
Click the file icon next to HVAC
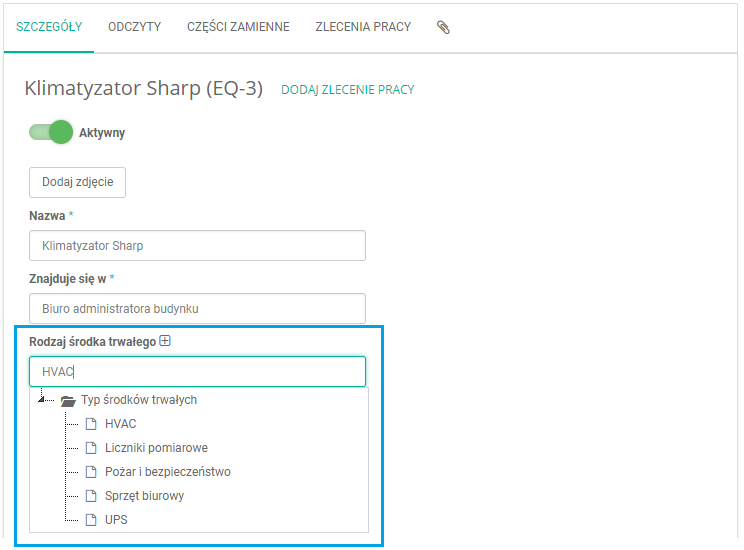tap(91, 424)
